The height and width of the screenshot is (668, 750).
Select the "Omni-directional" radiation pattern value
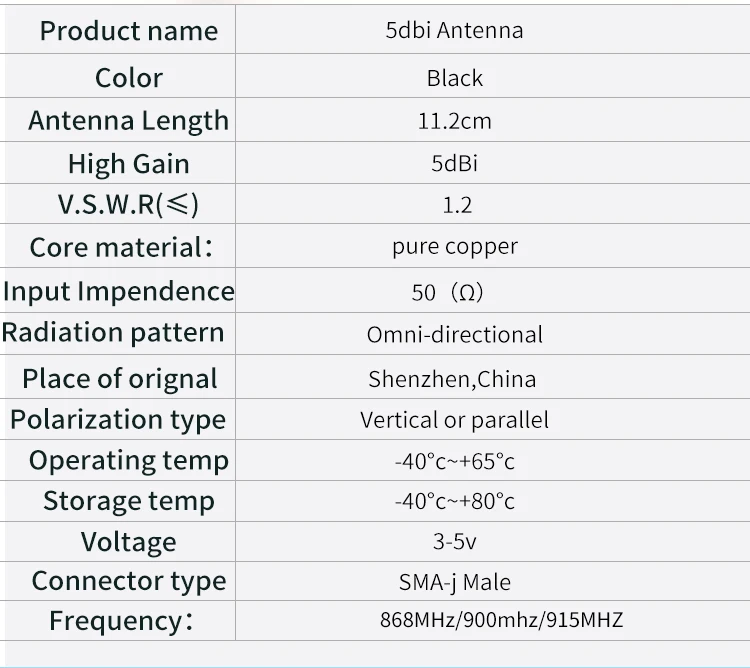point(455,335)
